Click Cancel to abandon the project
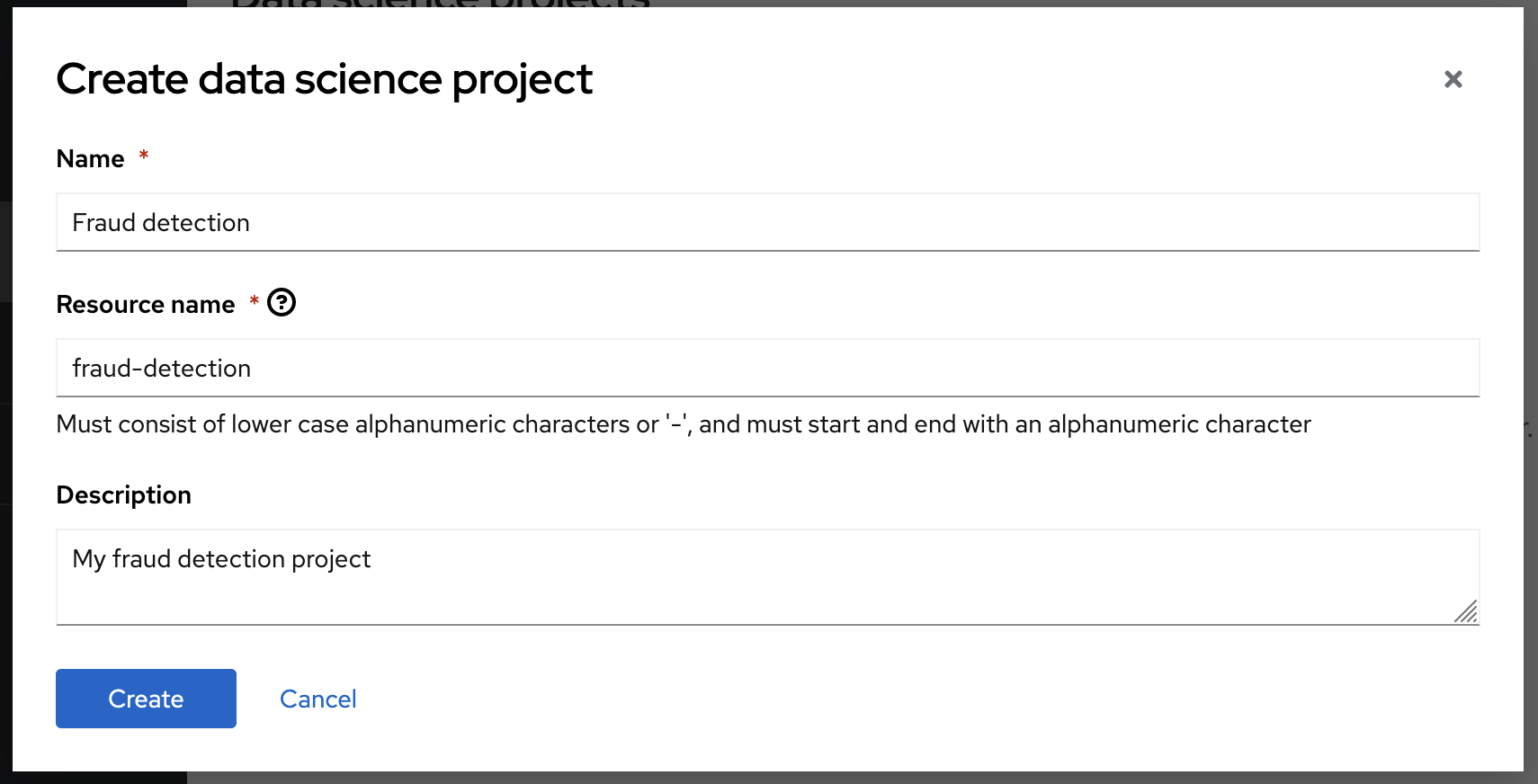The height and width of the screenshot is (784, 1538). (x=317, y=699)
